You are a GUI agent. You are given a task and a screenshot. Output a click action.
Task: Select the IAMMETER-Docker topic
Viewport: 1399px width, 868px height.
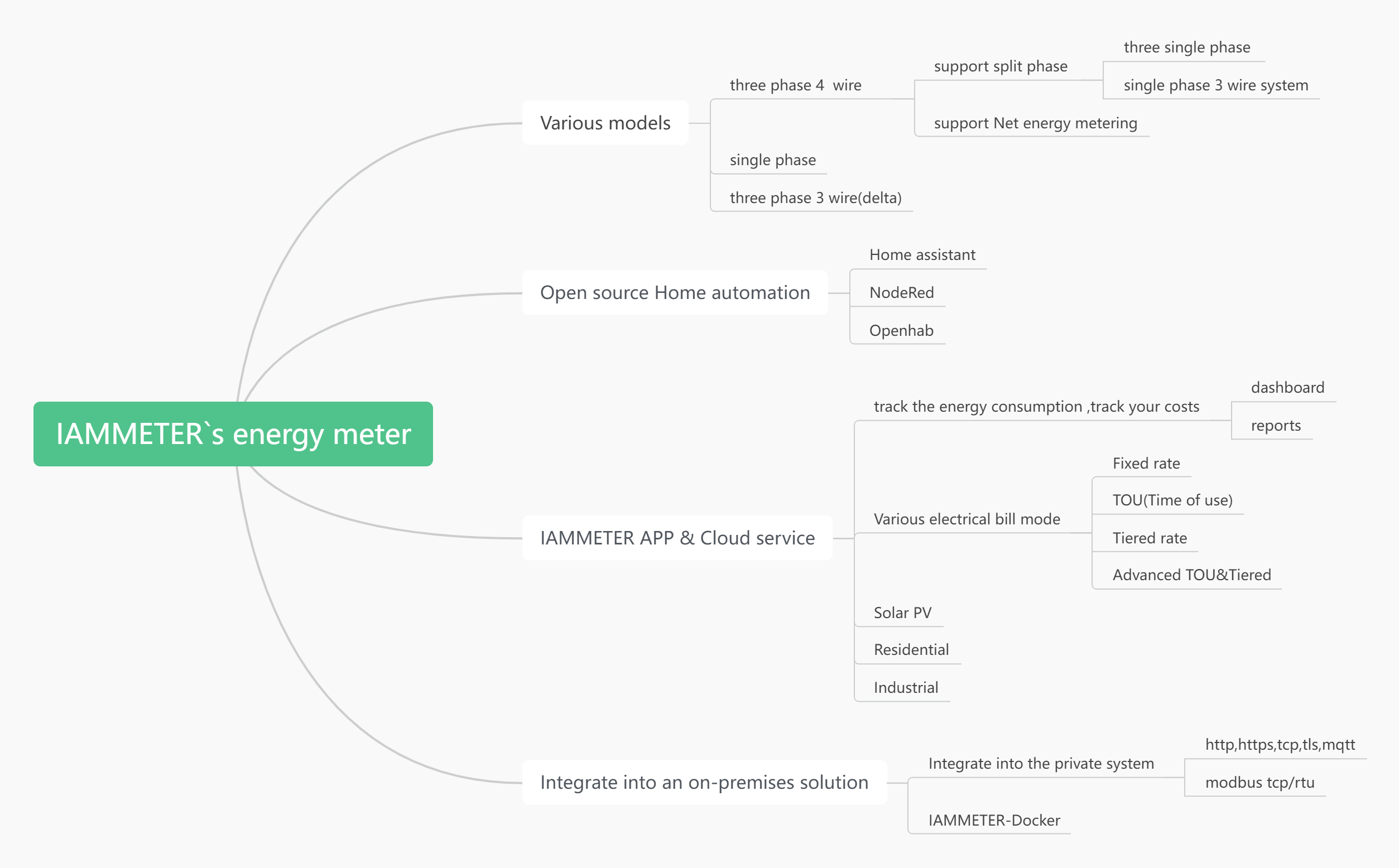[x=994, y=821]
